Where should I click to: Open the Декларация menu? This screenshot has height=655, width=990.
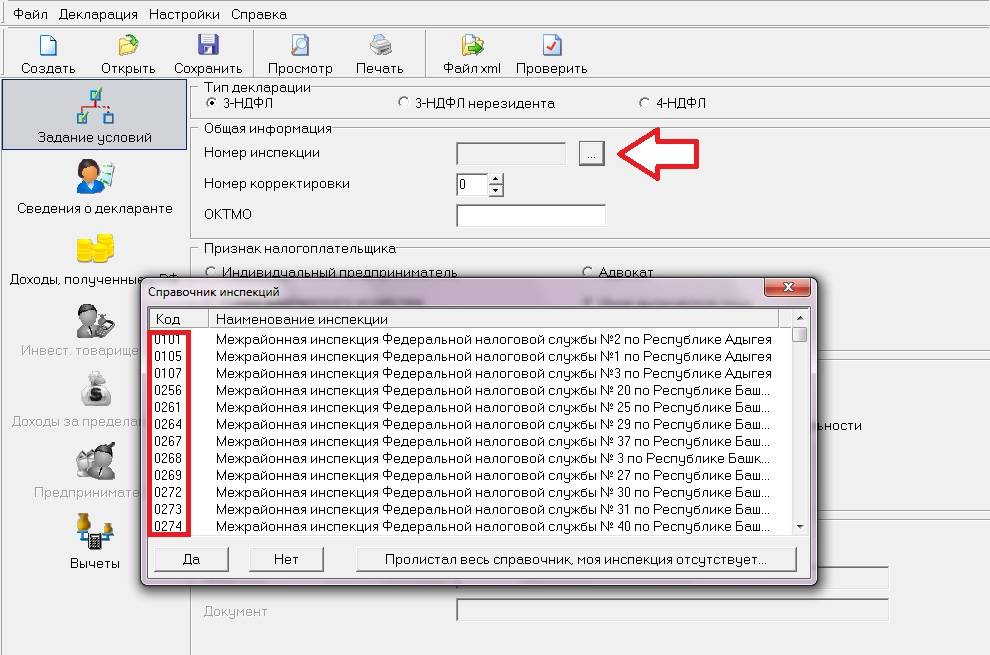(98, 14)
